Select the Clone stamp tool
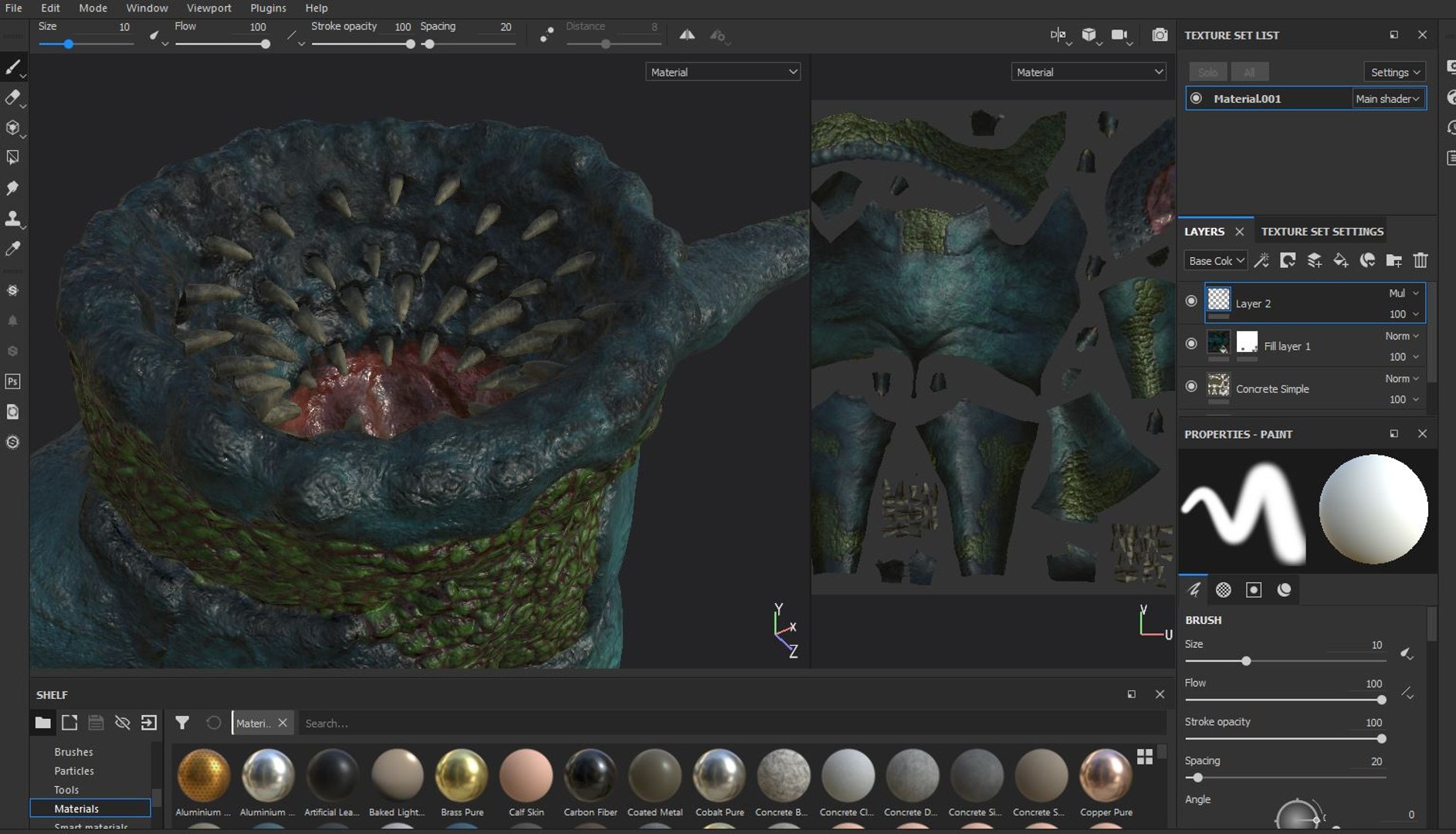Screen dimensions: 1456x834 [x=13, y=218]
